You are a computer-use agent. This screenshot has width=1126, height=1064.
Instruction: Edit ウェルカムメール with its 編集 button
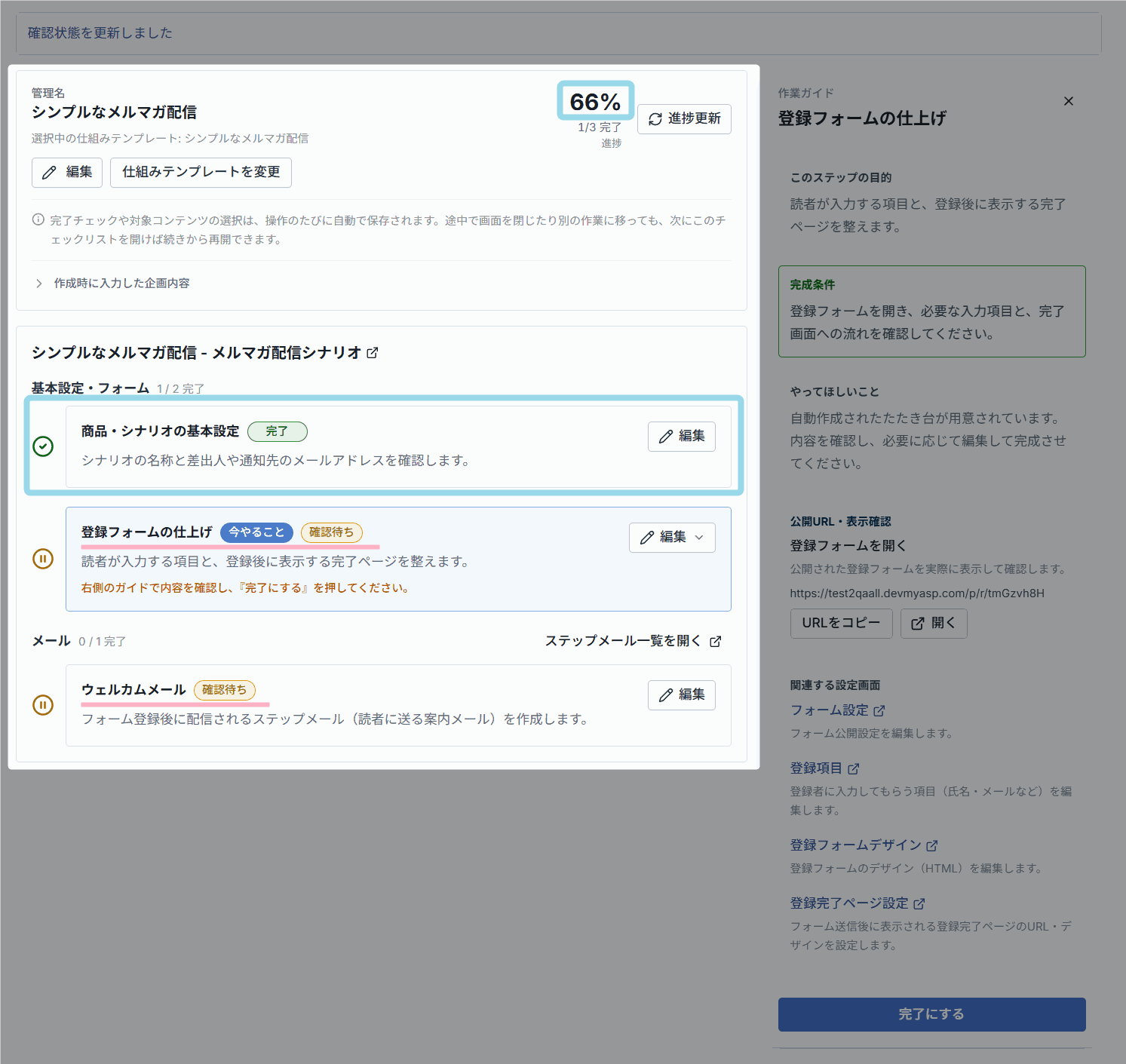click(x=681, y=695)
